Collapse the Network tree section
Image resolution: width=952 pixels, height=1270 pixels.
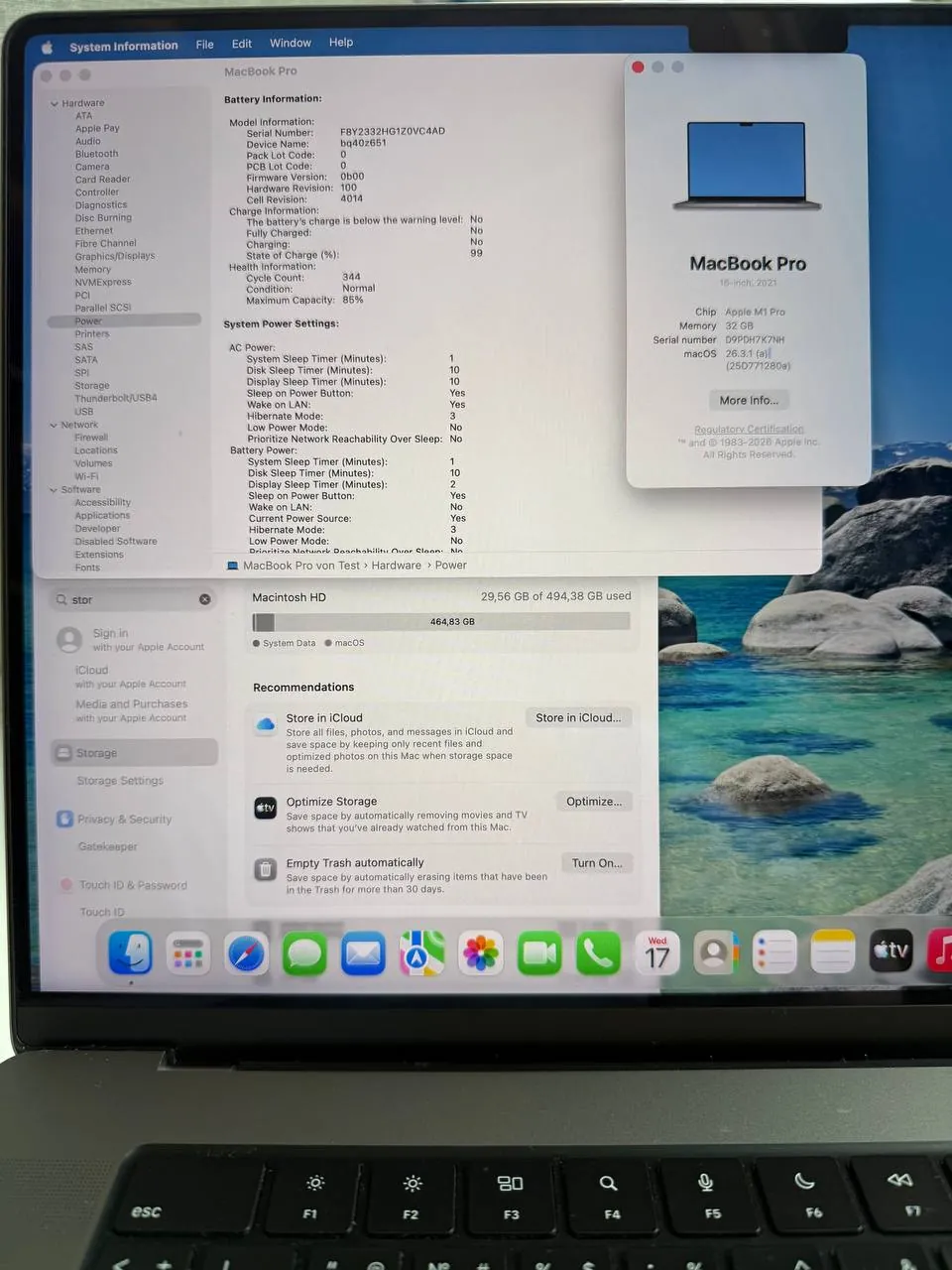pyautogui.click(x=54, y=425)
